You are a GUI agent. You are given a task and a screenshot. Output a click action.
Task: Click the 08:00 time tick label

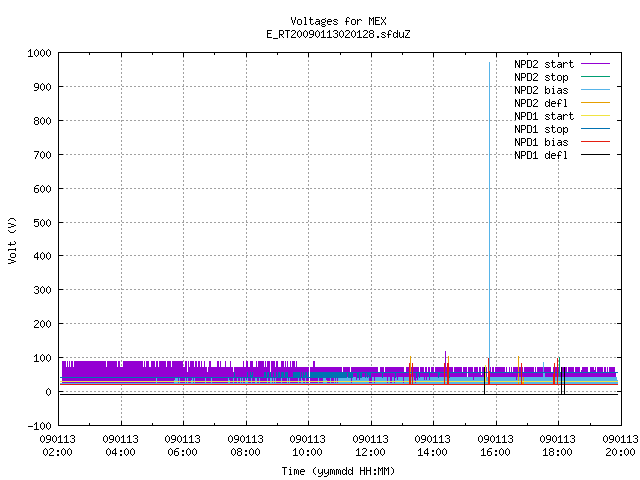point(245,452)
